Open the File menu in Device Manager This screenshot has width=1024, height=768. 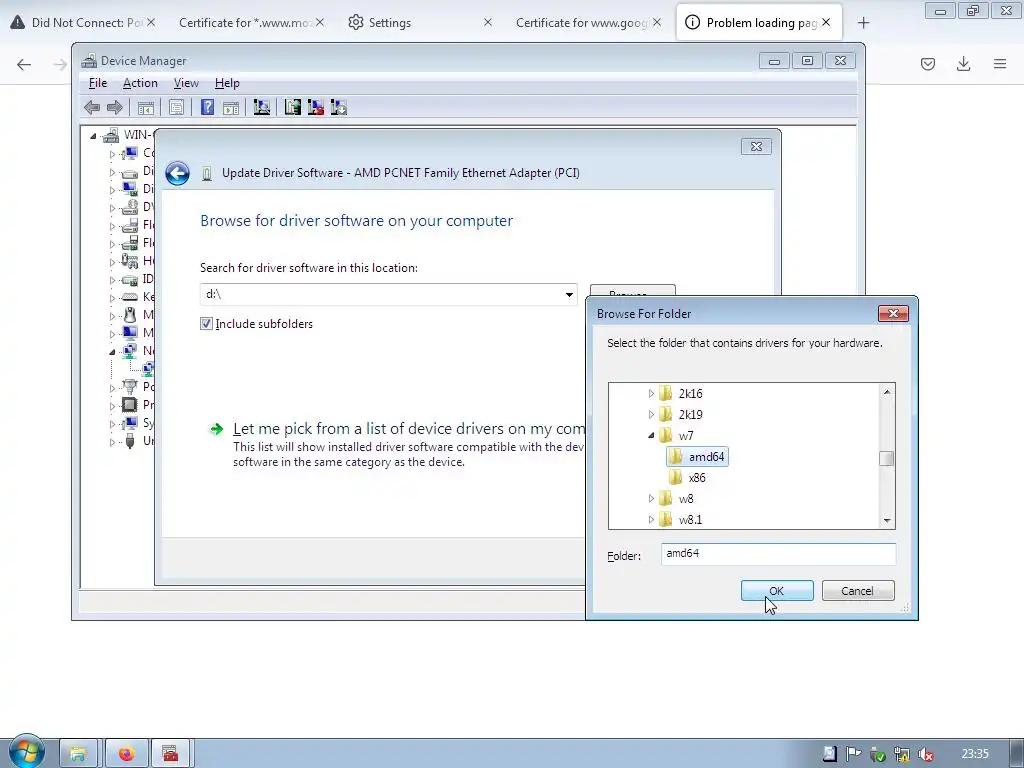(98, 83)
